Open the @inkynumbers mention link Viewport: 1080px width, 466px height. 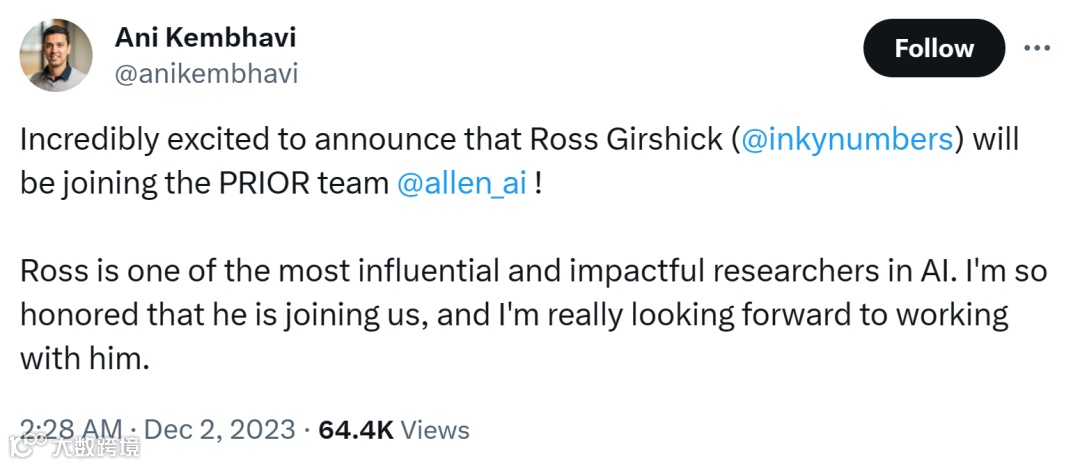pyautogui.click(x=848, y=139)
